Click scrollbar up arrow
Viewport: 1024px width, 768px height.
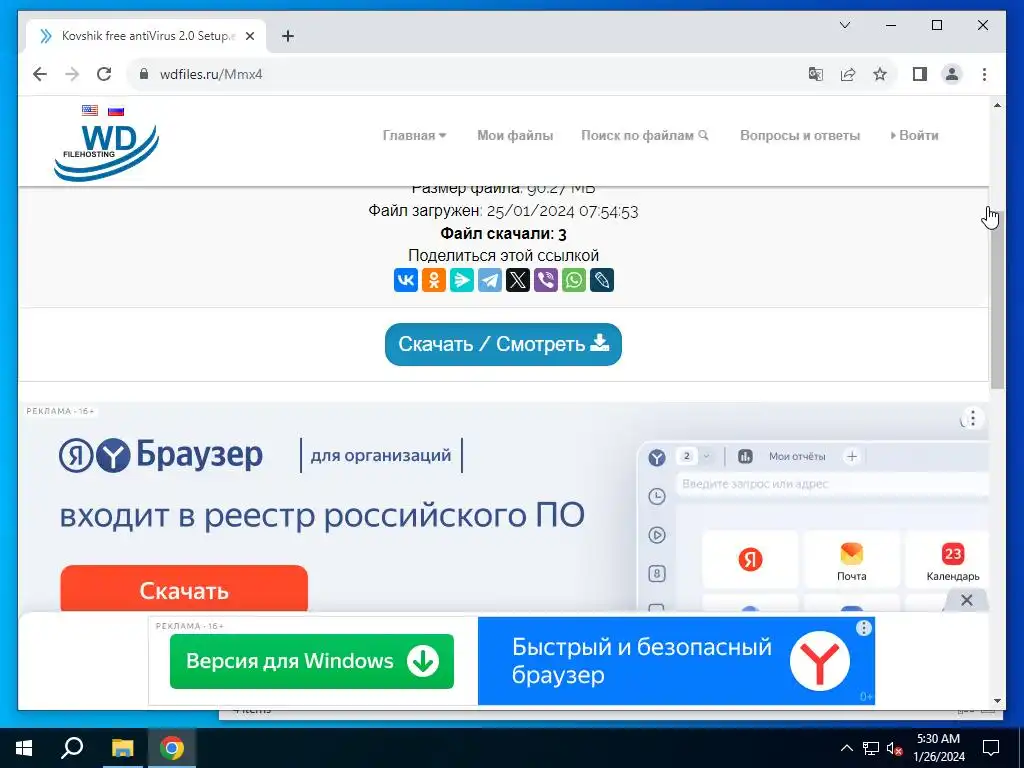[997, 105]
